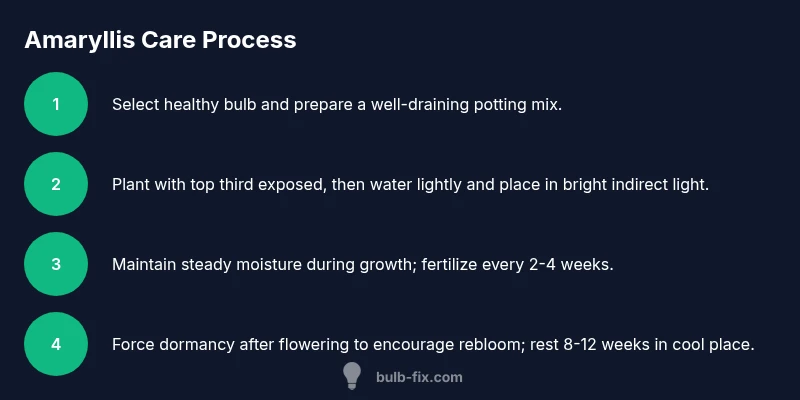Viewport: 800px width, 400px height.
Task: Tap the green step 4 circle
Action: coord(56,344)
